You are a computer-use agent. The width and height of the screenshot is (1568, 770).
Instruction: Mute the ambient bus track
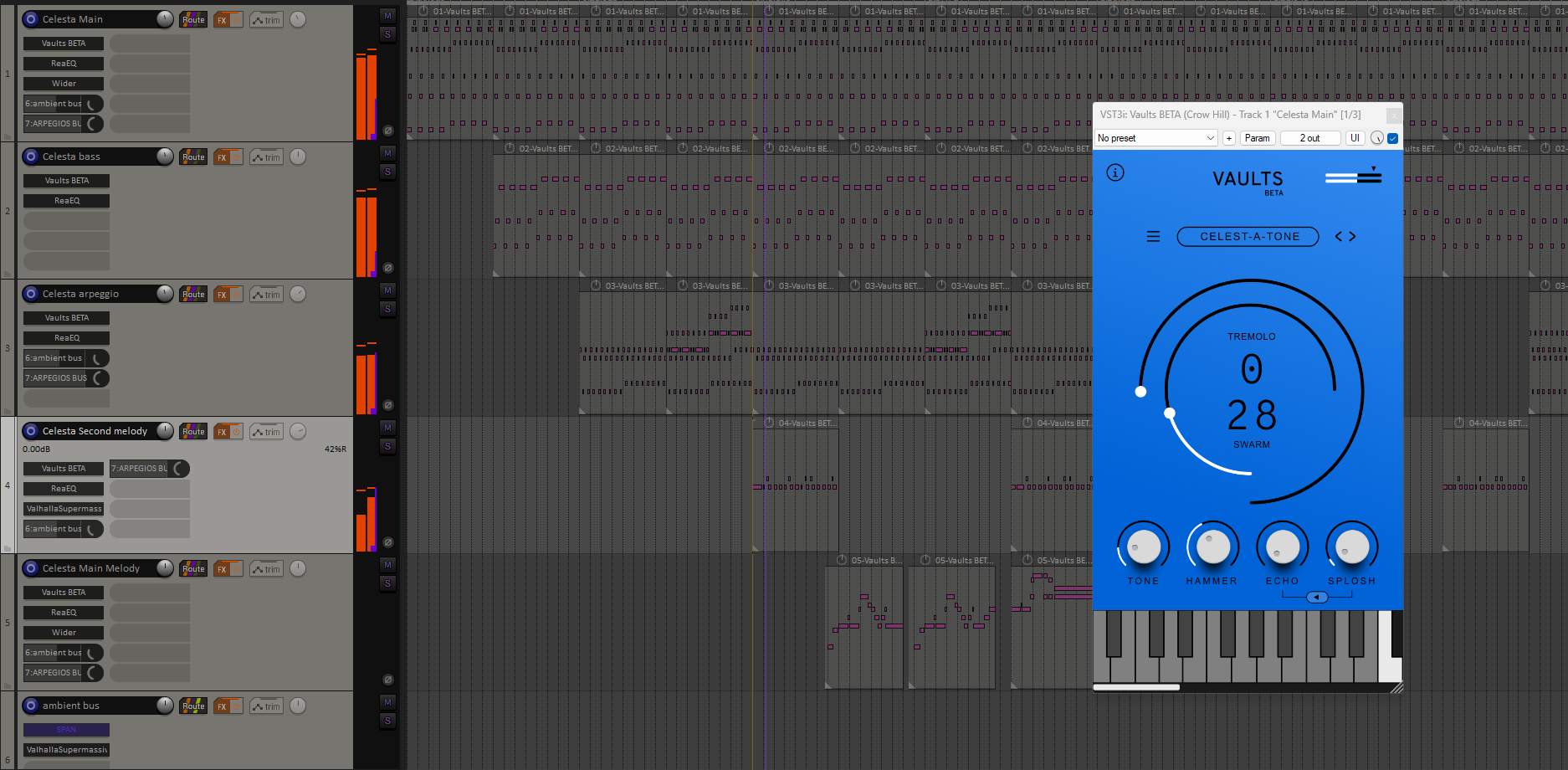[387, 702]
